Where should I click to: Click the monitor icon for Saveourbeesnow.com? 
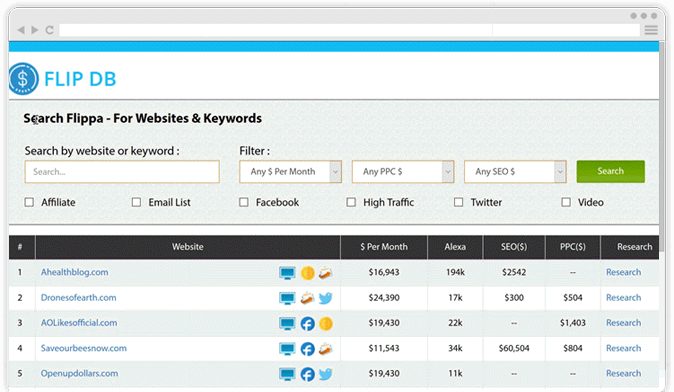click(x=287, y=349)
